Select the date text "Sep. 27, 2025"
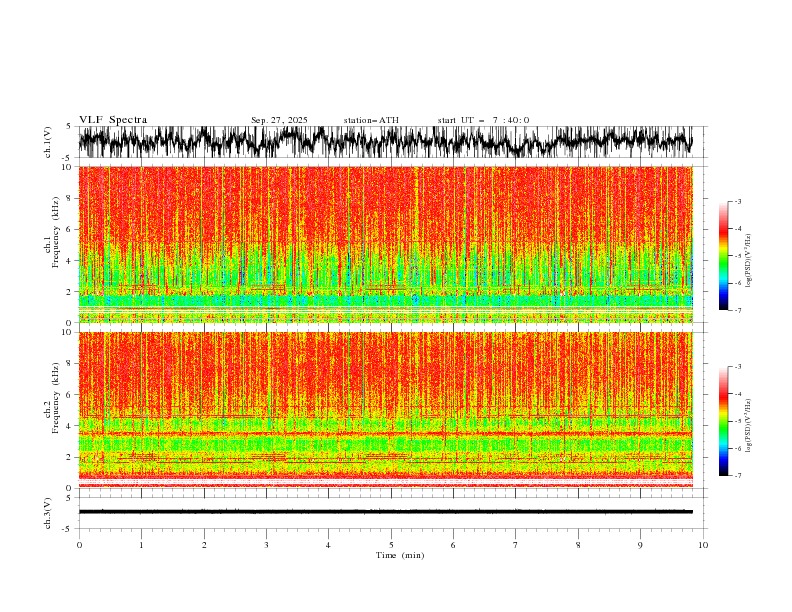Viewport: 792px width, 612px height. click(279, 120)
